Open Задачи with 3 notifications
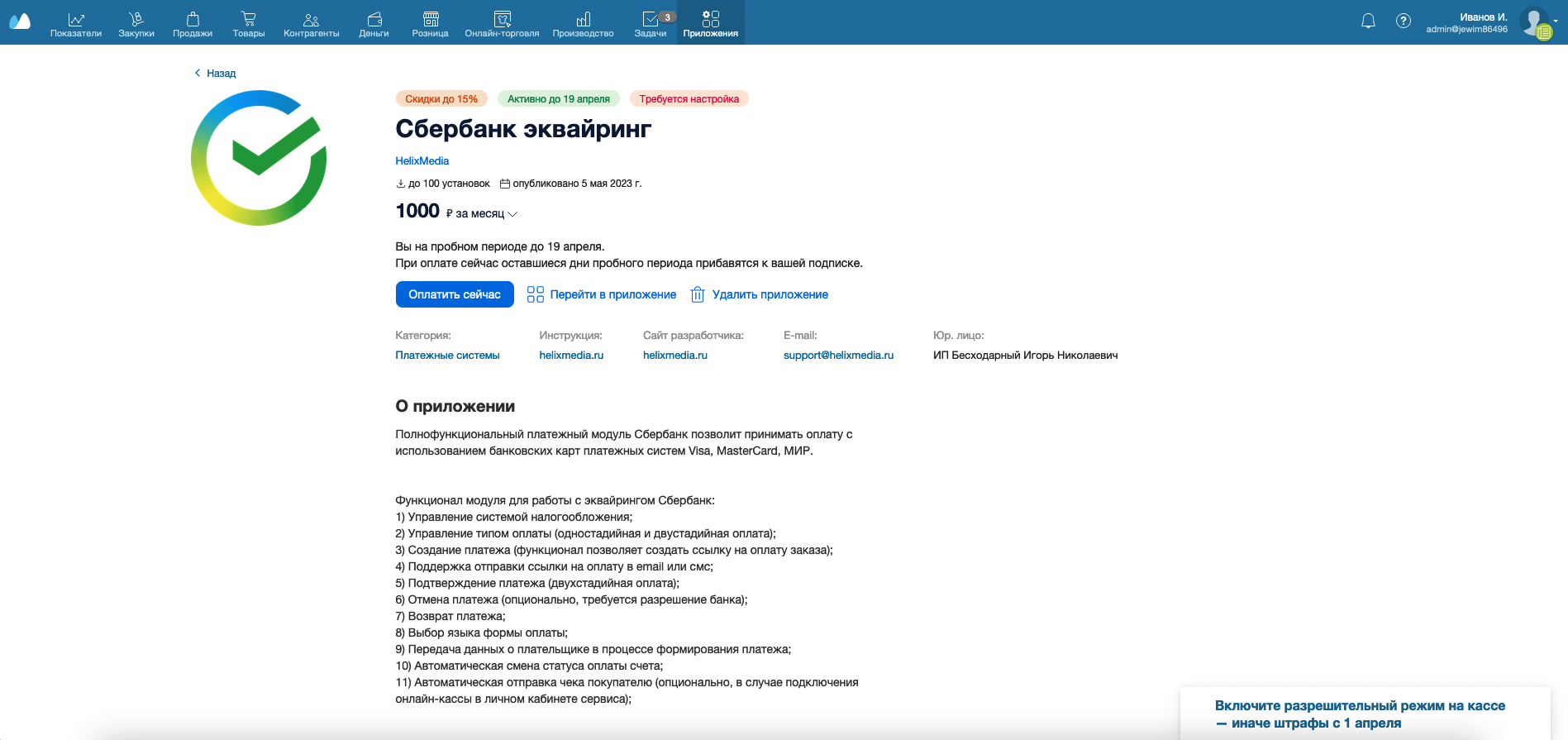Screen dimensions: 1568x740 pos(651,23)
